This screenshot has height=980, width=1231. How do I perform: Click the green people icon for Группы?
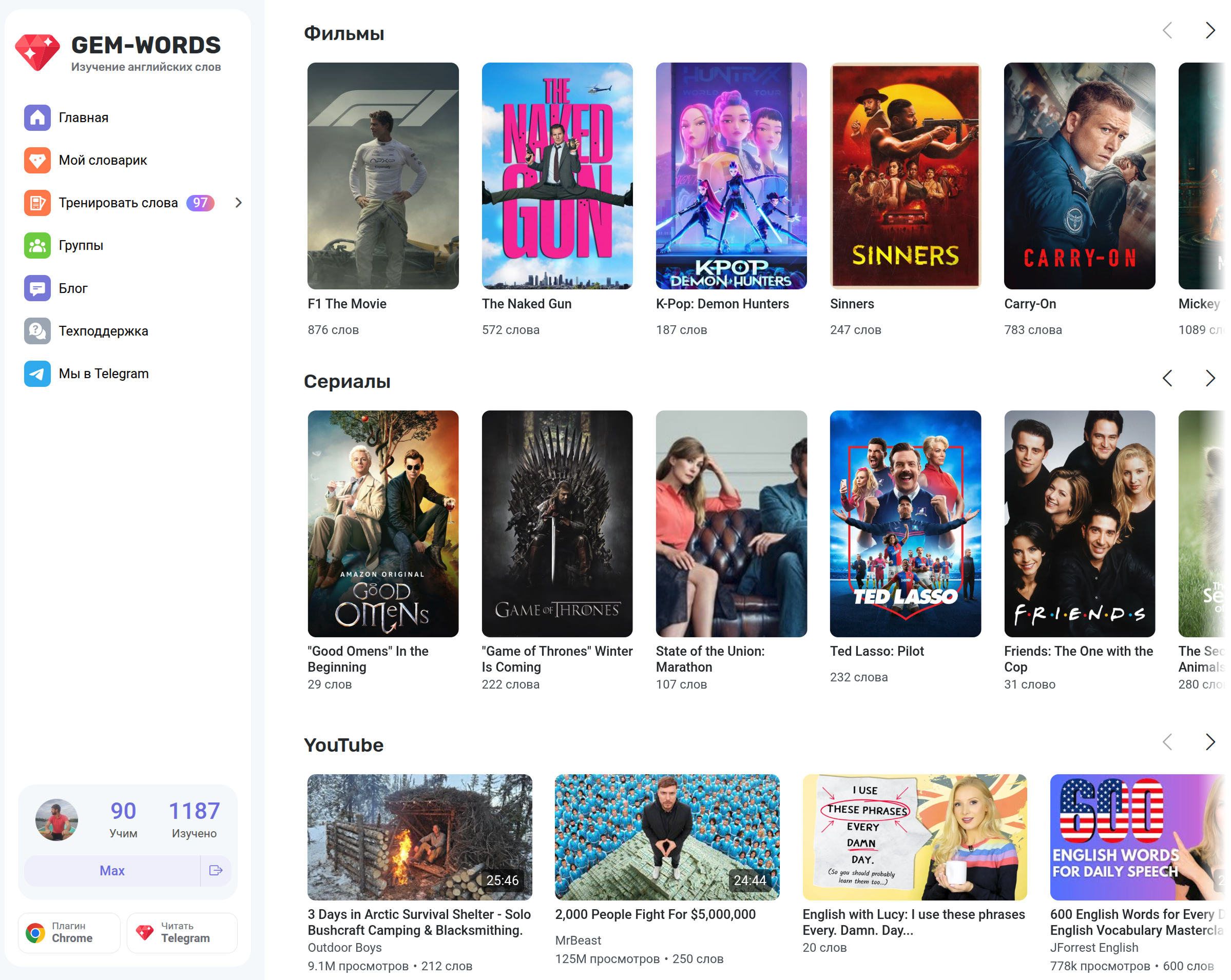pos(37,245)
